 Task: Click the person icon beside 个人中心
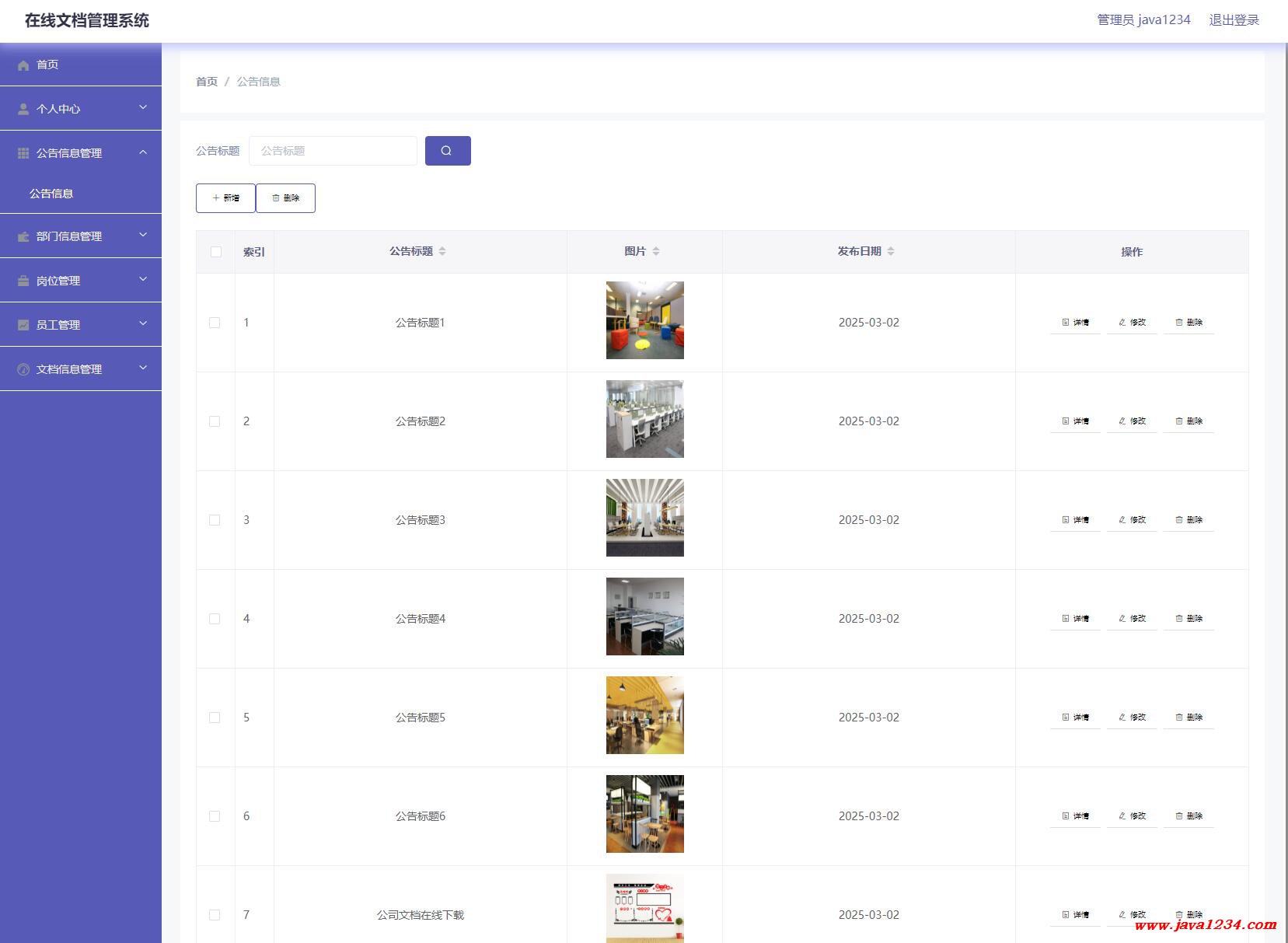23,110
